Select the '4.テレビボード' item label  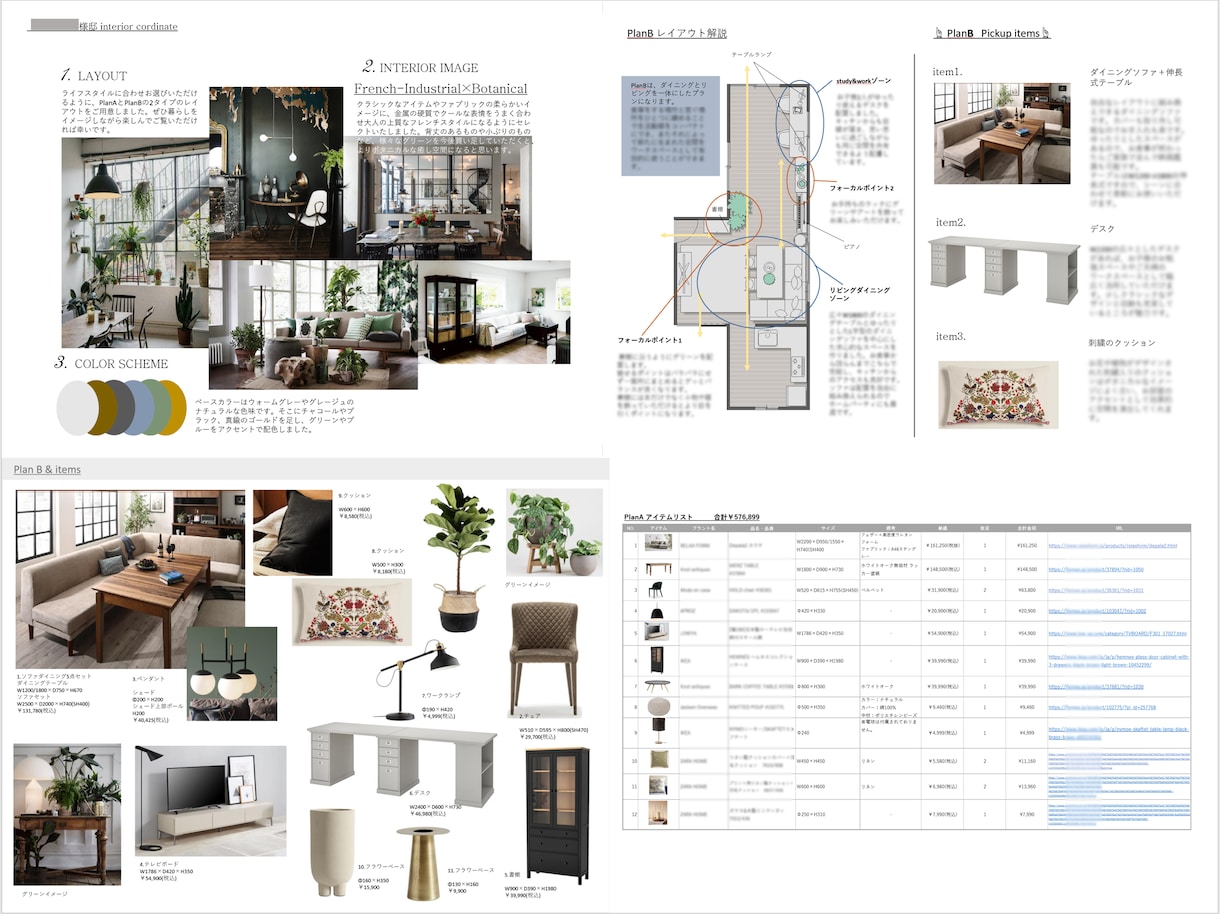coord(158,863)
